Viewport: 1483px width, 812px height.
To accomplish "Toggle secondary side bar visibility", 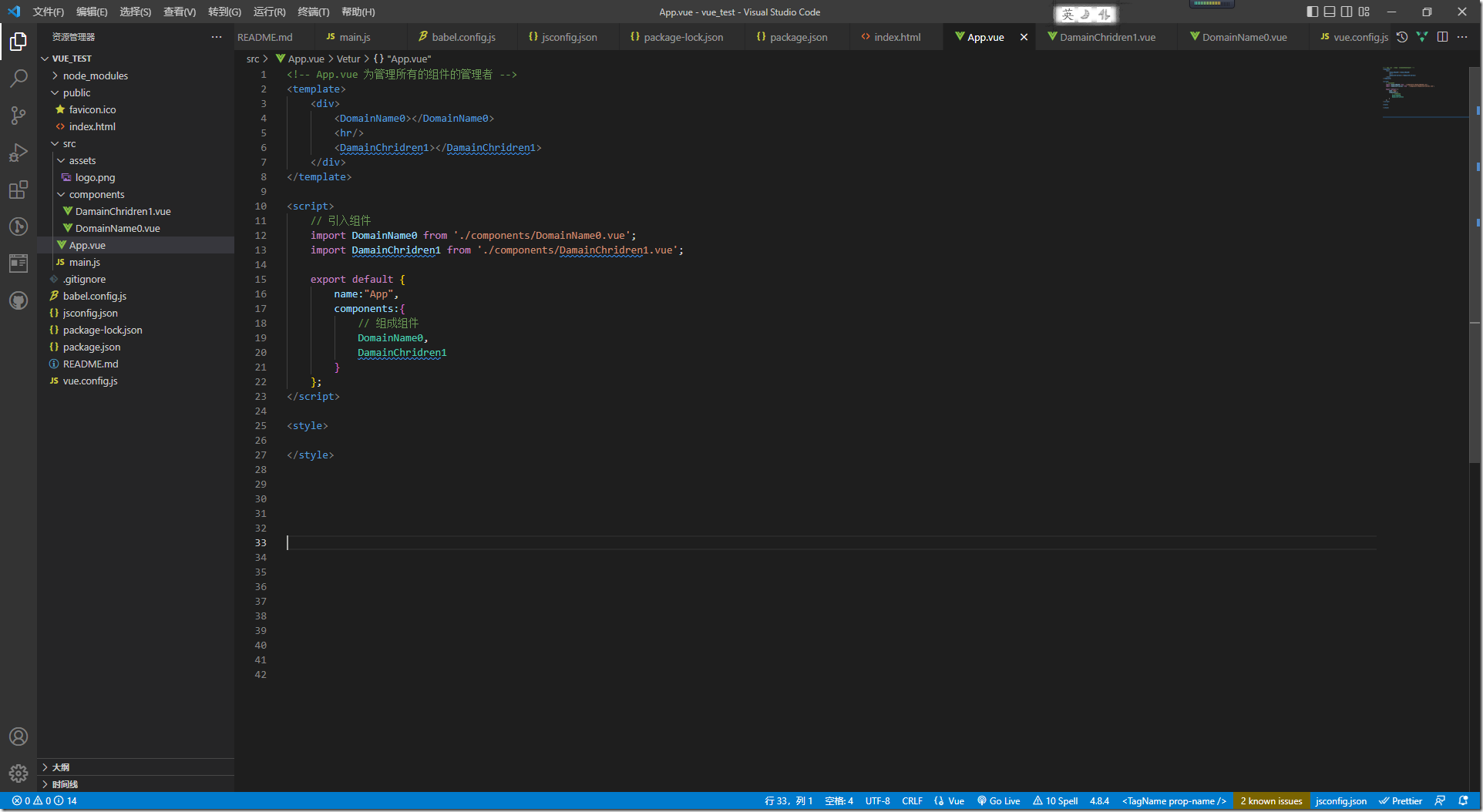I will (1347, 12).
